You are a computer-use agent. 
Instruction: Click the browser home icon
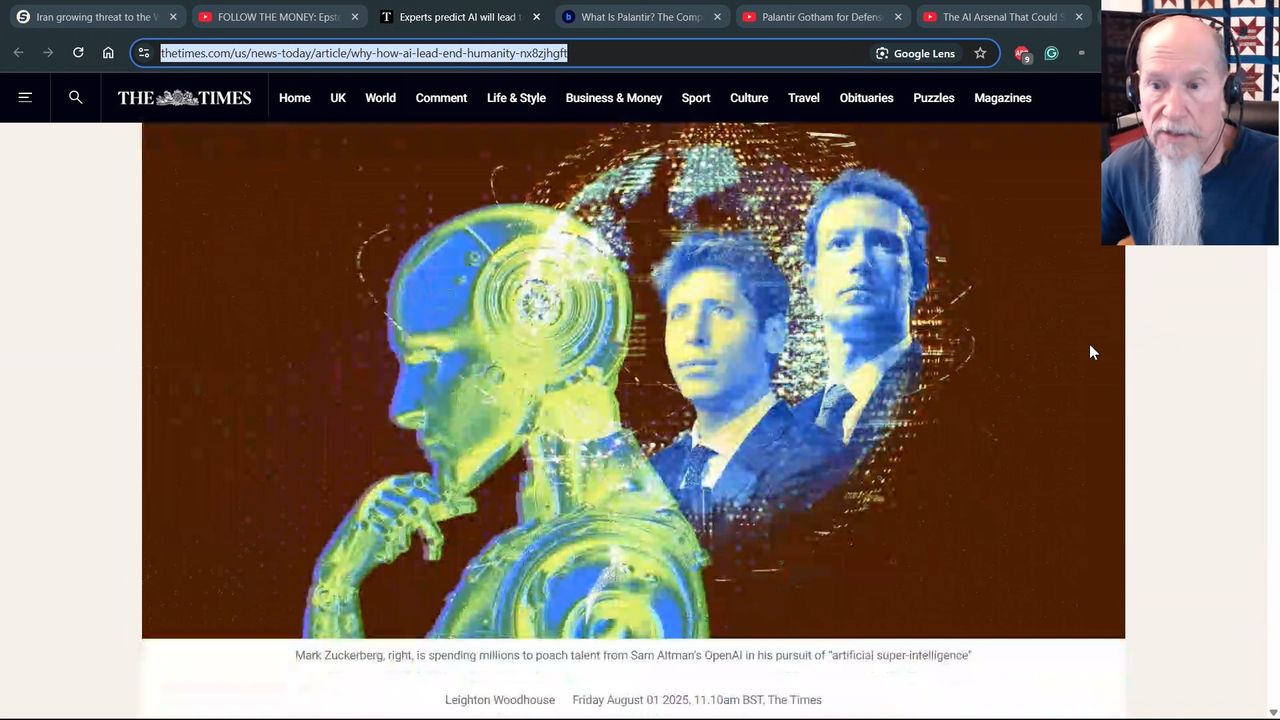coord(108,53)
